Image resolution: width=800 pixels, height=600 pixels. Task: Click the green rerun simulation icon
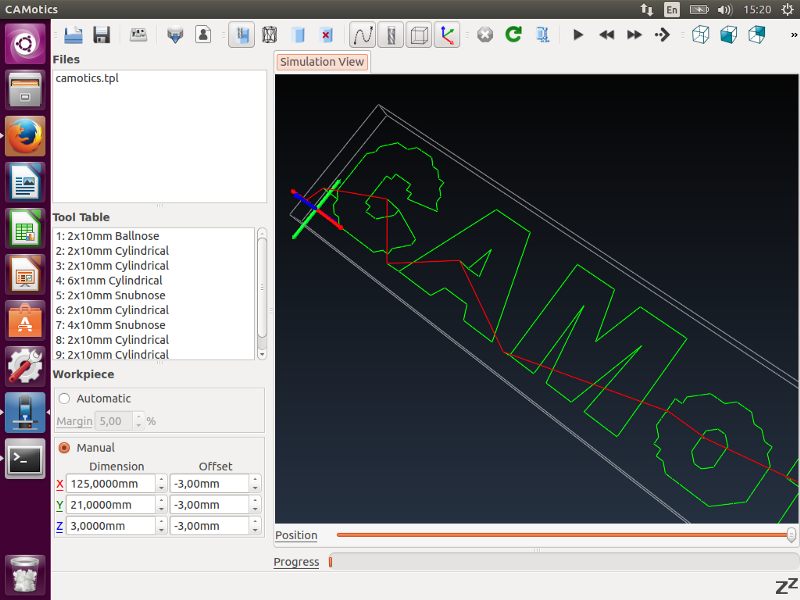[x=513, y=35]
